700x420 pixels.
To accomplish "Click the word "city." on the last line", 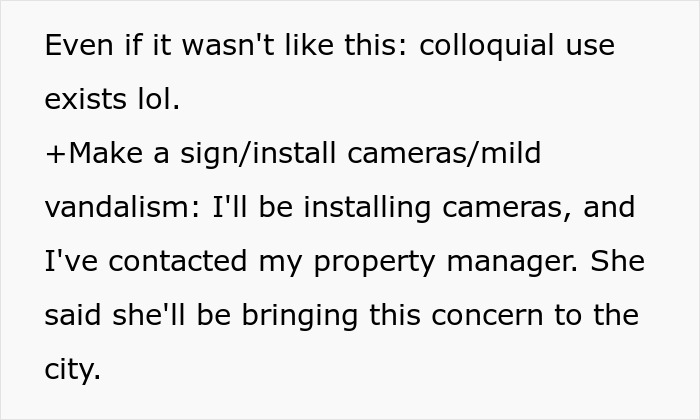I will [x=72, y=370].
